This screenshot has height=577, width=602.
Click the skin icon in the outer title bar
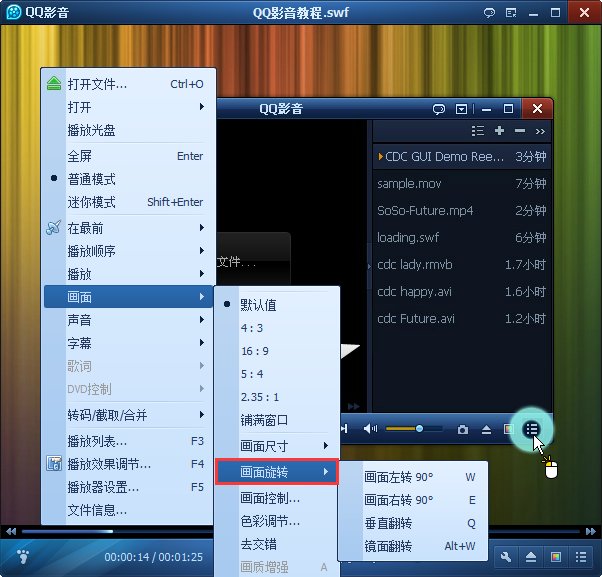[511, 13]
